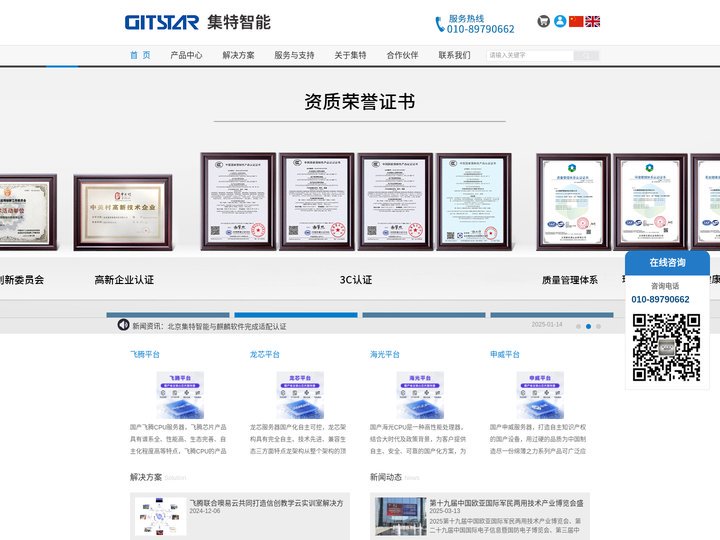The height and width of the screenshot is (540, 720).
Task: Click the 新闻动态 section heading
Action: click(386, 477)
